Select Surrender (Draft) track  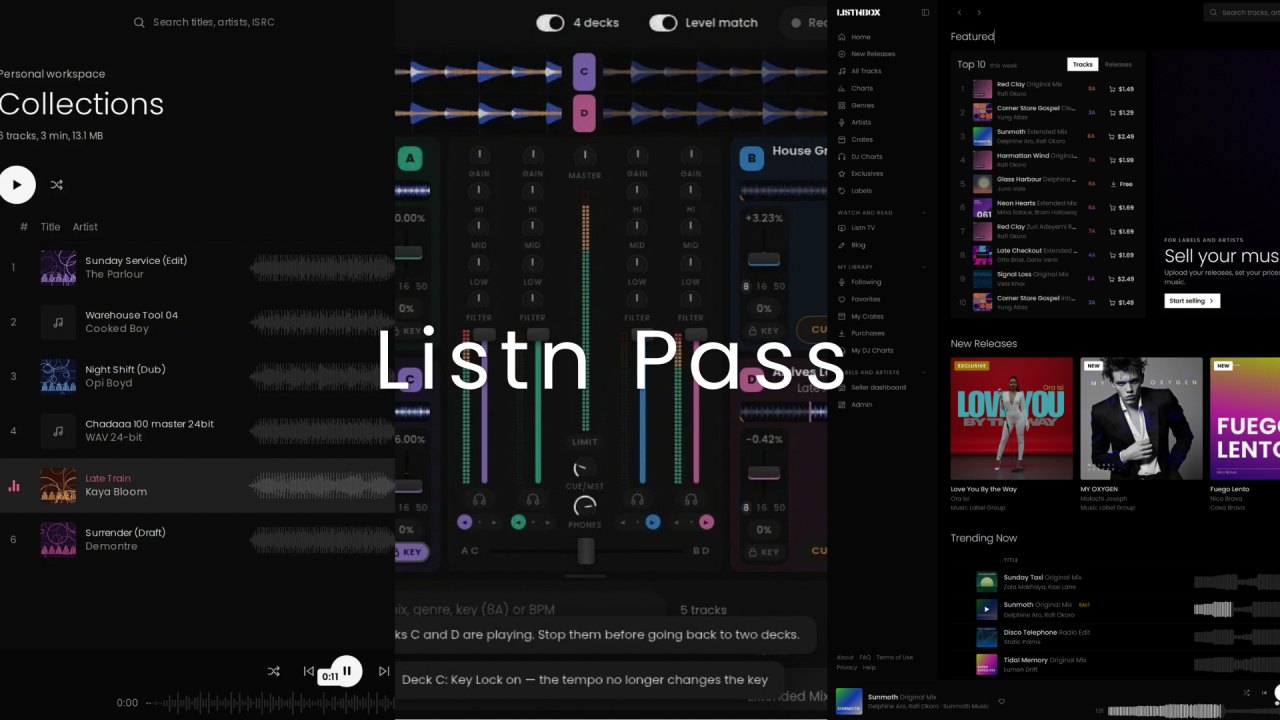pyautogui.click(x=197, y=539)
